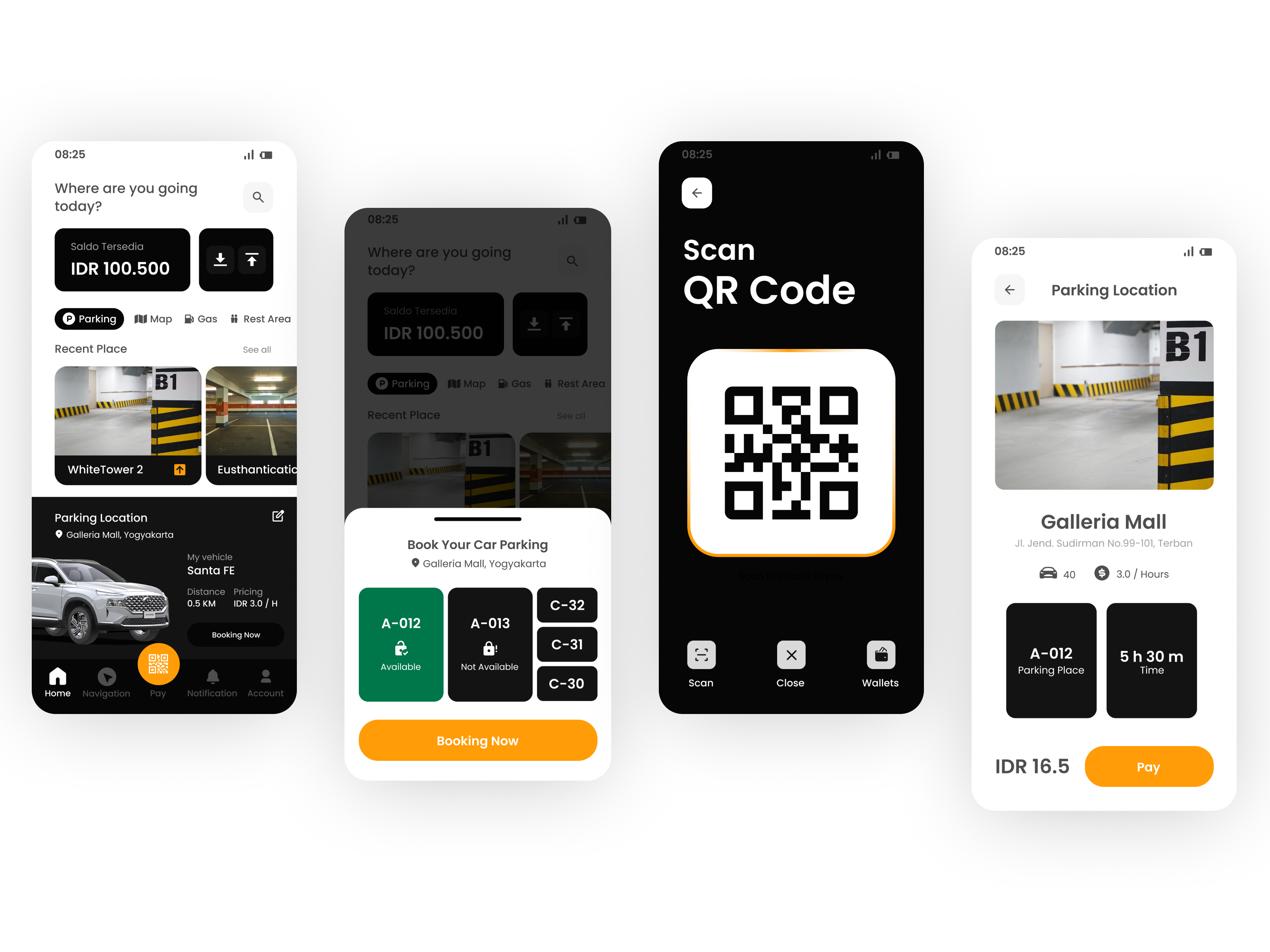Tap the back arrow on parking location screen
The width and height of the screenshot is (1270, 952).
pos(1010,289)
